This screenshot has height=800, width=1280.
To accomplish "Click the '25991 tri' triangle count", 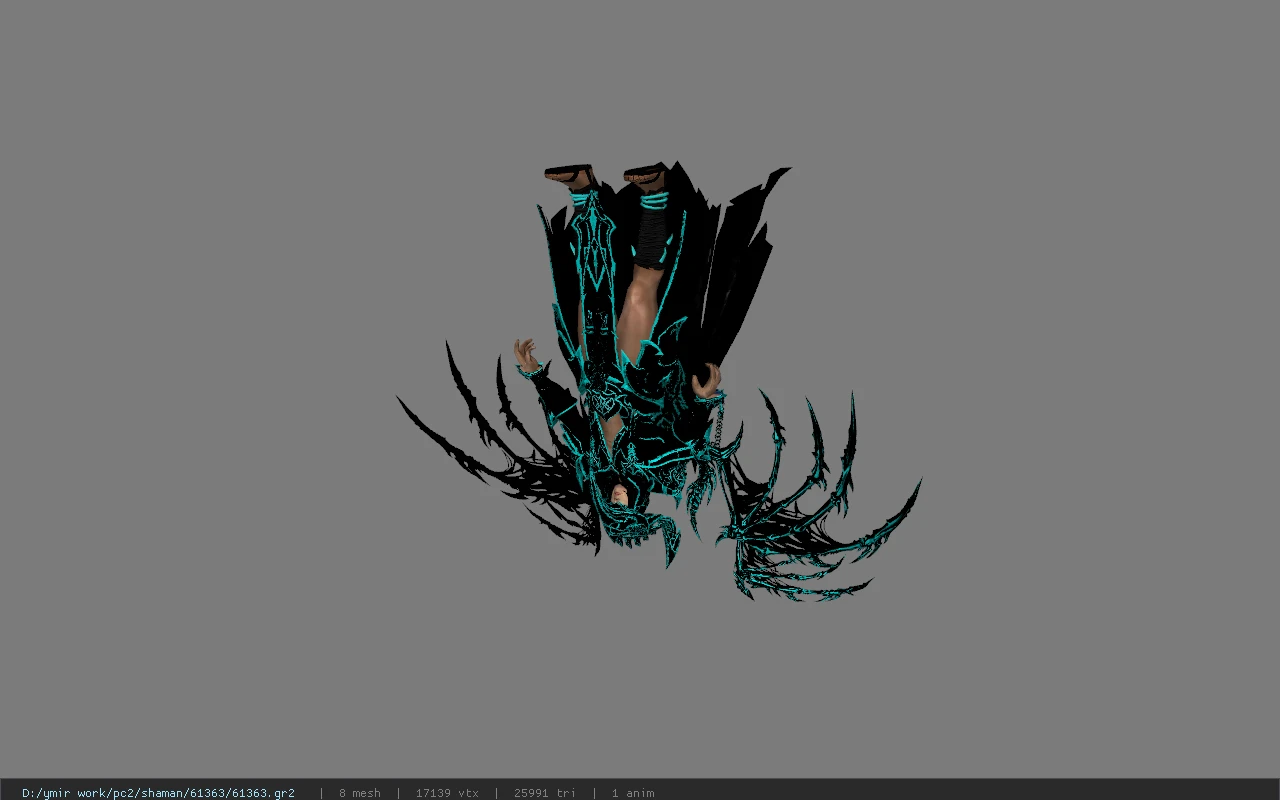I will (545, 793).
